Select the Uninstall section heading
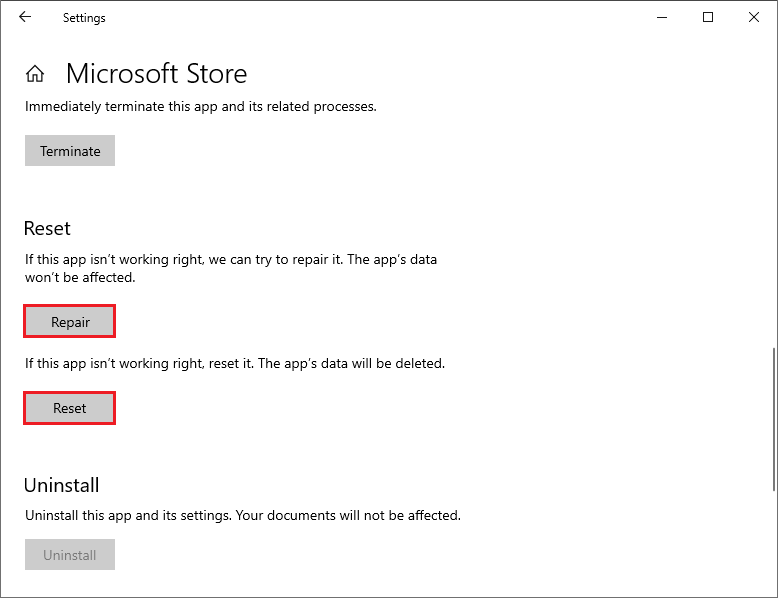Screen dimensions: 778x598 pos(62,485)
